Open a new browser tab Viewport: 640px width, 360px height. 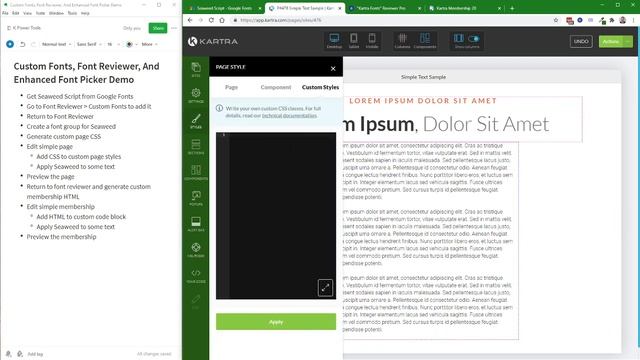(512, 8)
